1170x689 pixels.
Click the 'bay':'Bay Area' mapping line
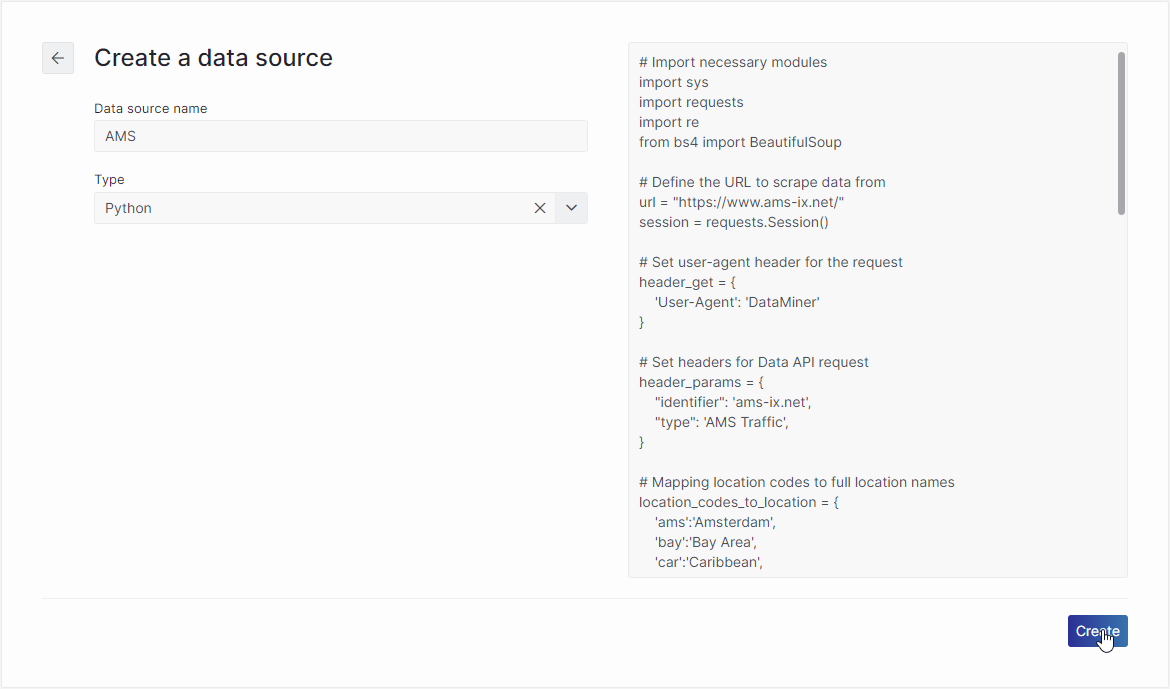[x=706, y=543]
